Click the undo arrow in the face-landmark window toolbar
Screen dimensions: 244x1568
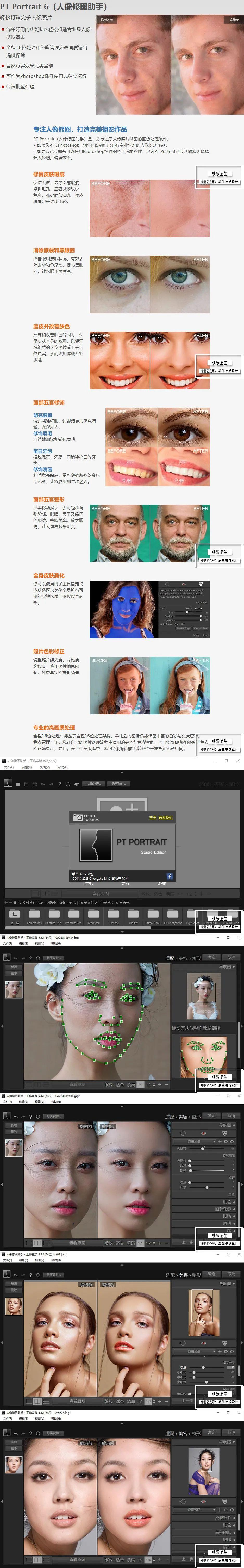coord(16,958)
